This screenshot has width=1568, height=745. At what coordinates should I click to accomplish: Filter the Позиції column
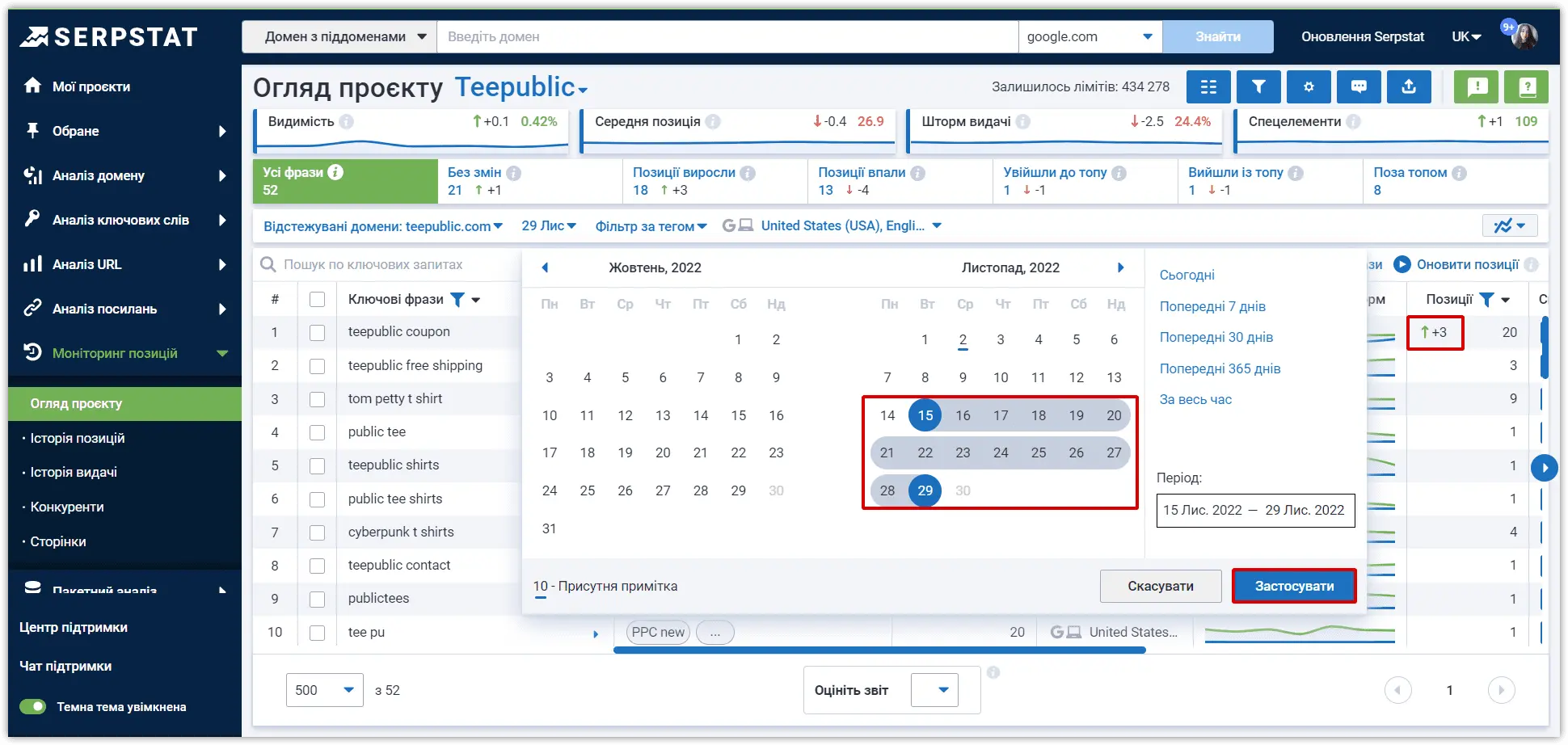(1486, 300)
